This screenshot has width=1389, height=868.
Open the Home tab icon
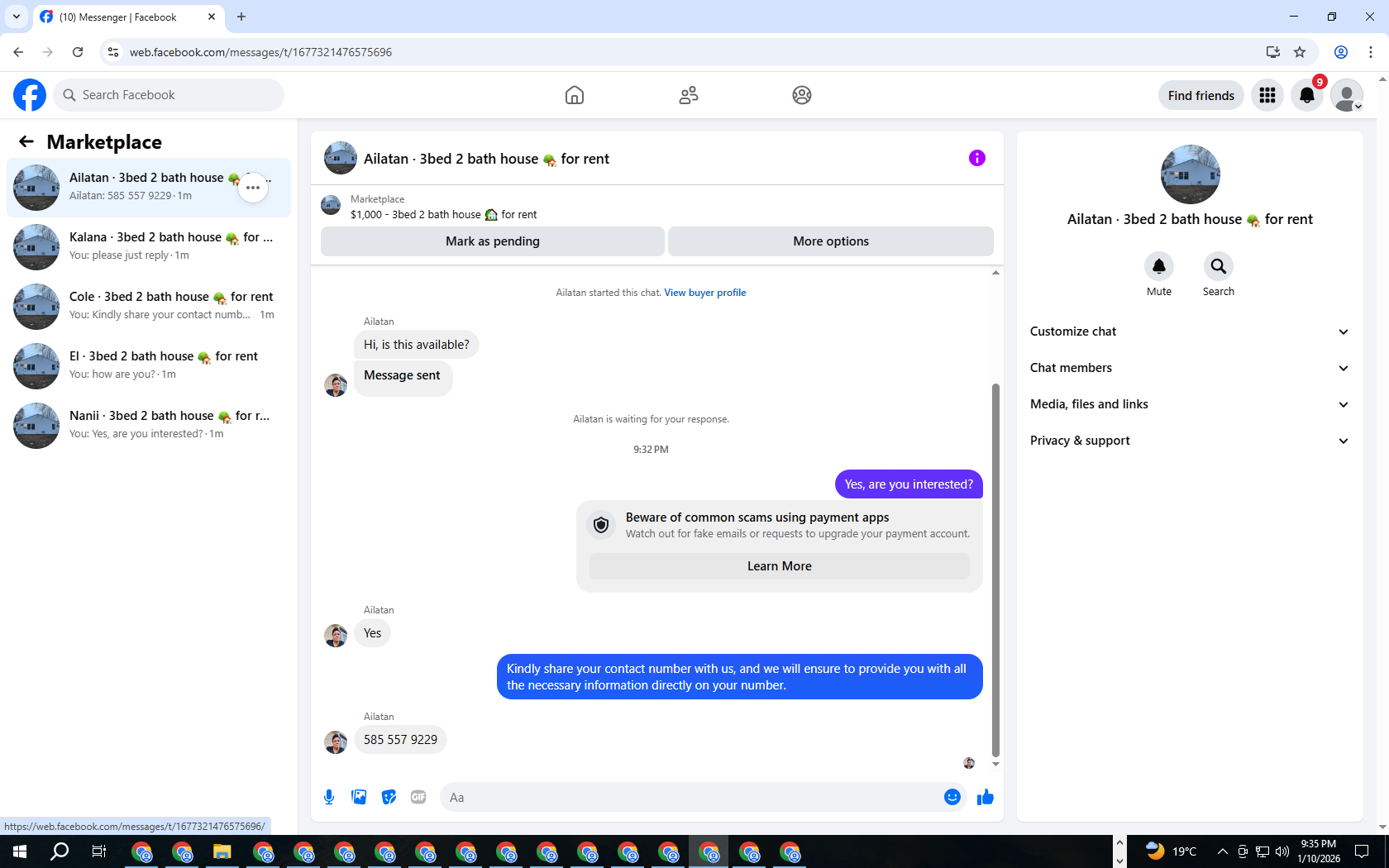(x=575, y=95)
